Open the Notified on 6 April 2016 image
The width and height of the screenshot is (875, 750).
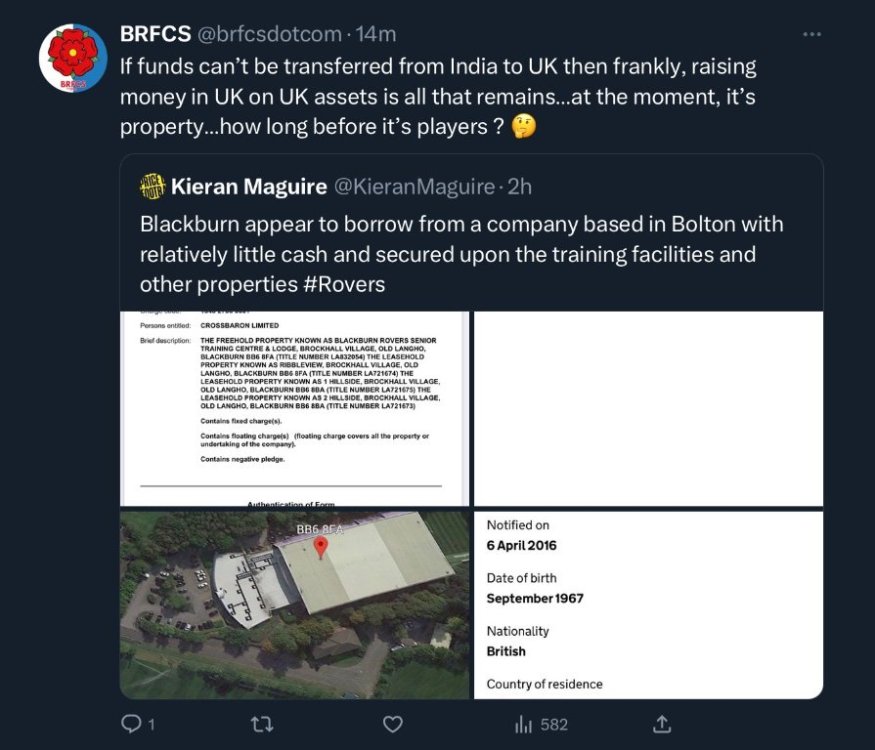pos(648,604)
